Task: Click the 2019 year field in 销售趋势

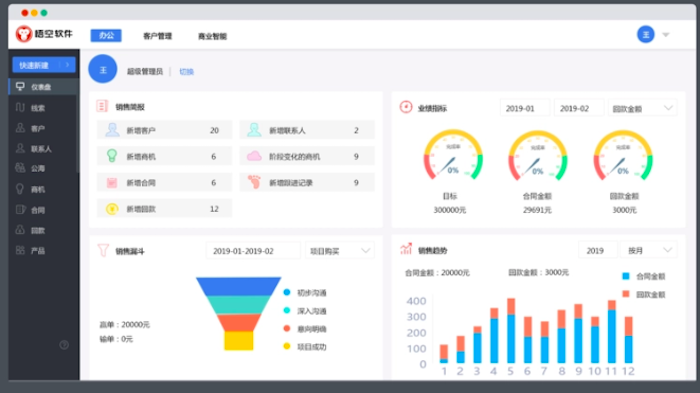Action: click(x=598, y=251)
